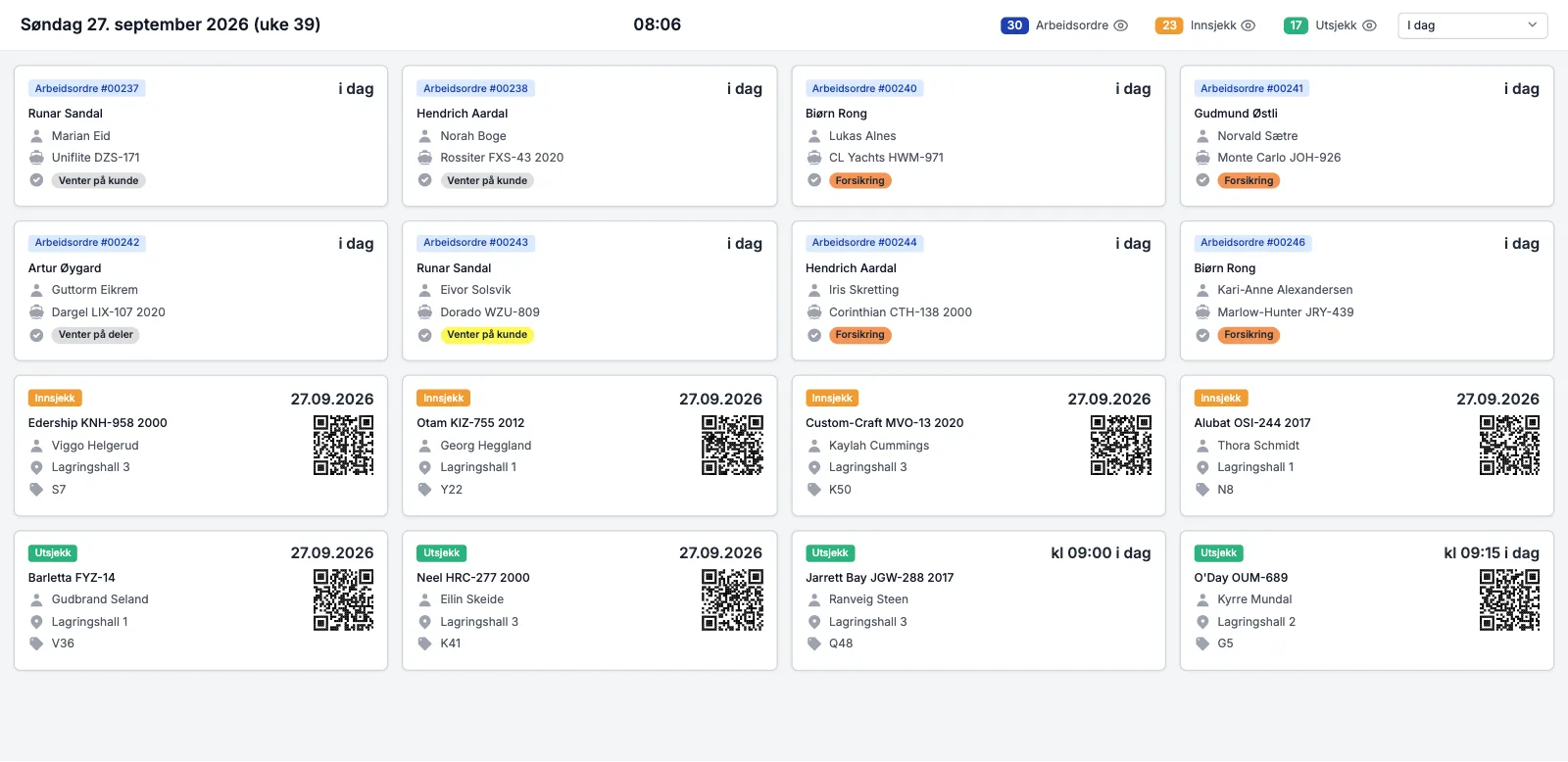Click the boat icon beside Dargel LIX-107 2020

click(x=36, y=312)
